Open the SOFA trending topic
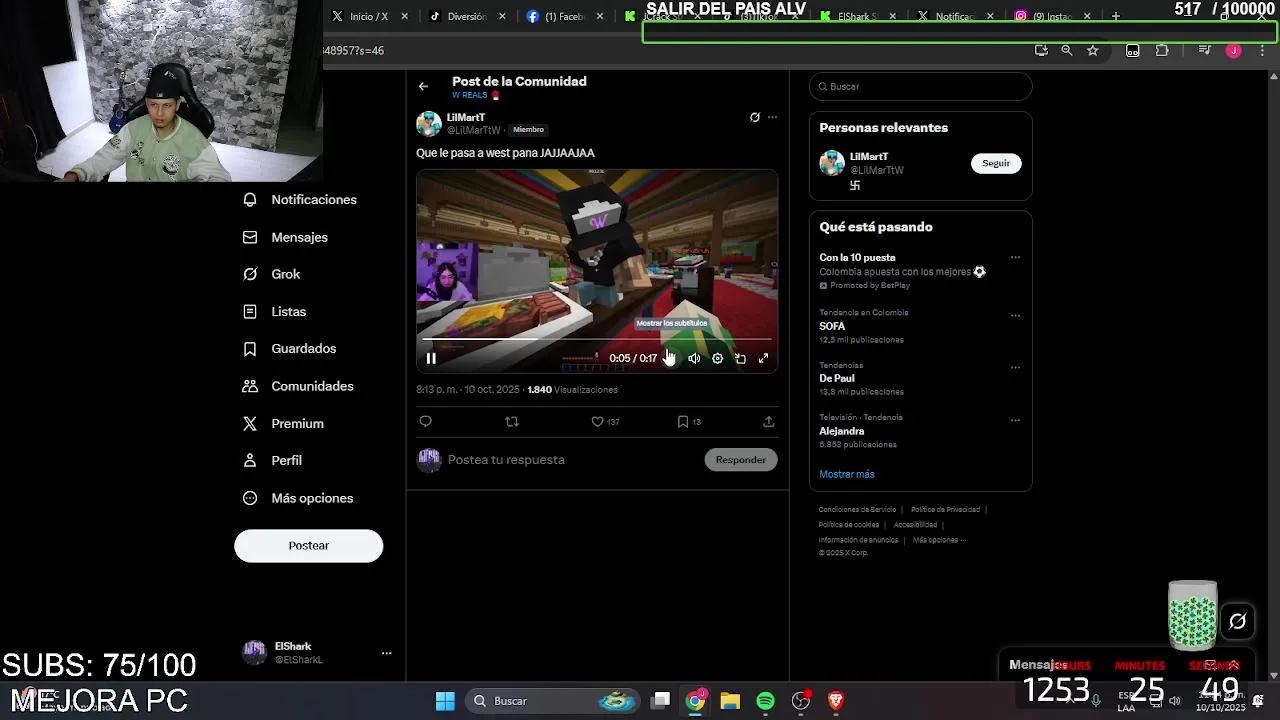Screen dimensions: 1280x720 832,327
